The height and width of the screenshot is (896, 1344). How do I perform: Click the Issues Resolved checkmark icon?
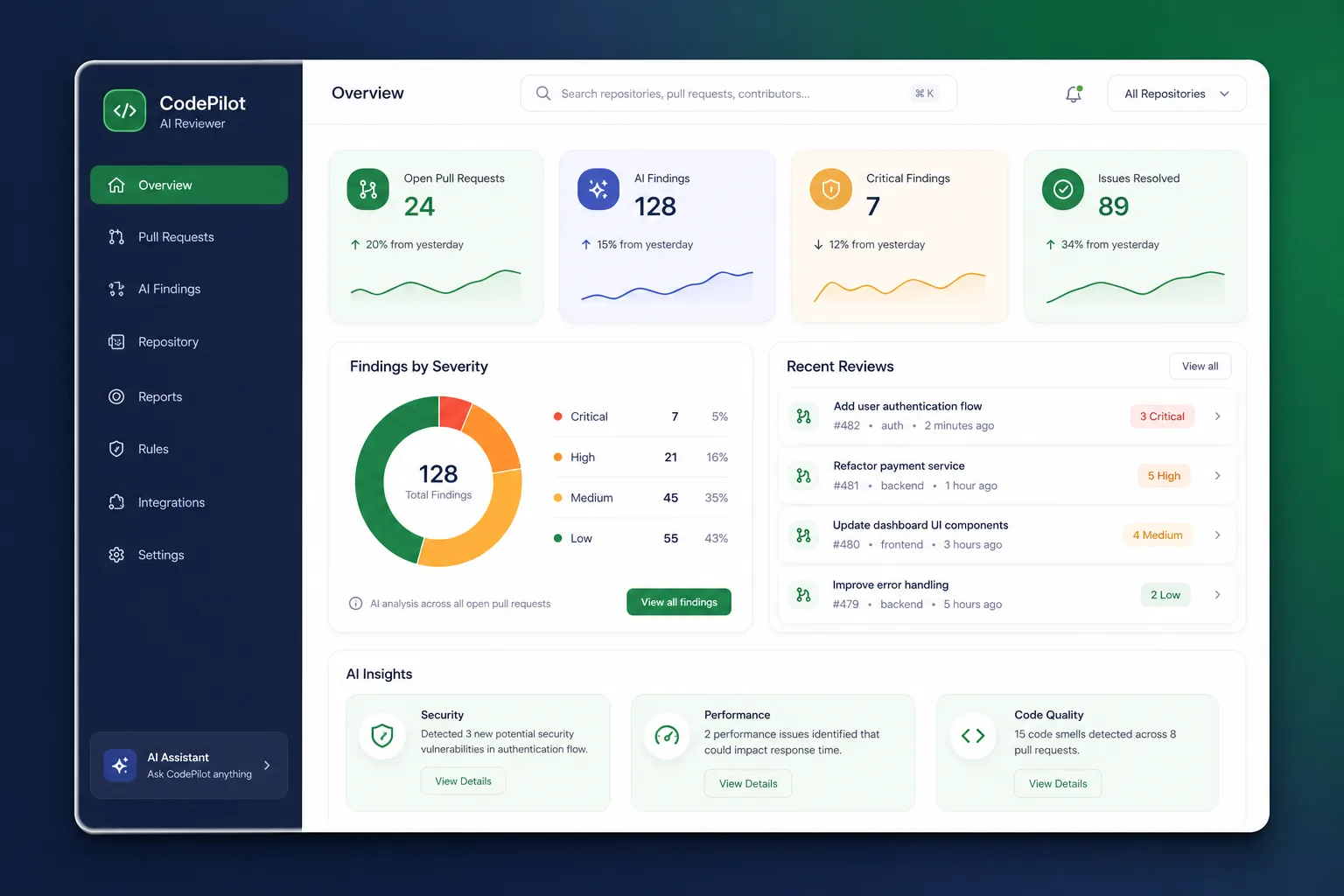(1063, 189)
